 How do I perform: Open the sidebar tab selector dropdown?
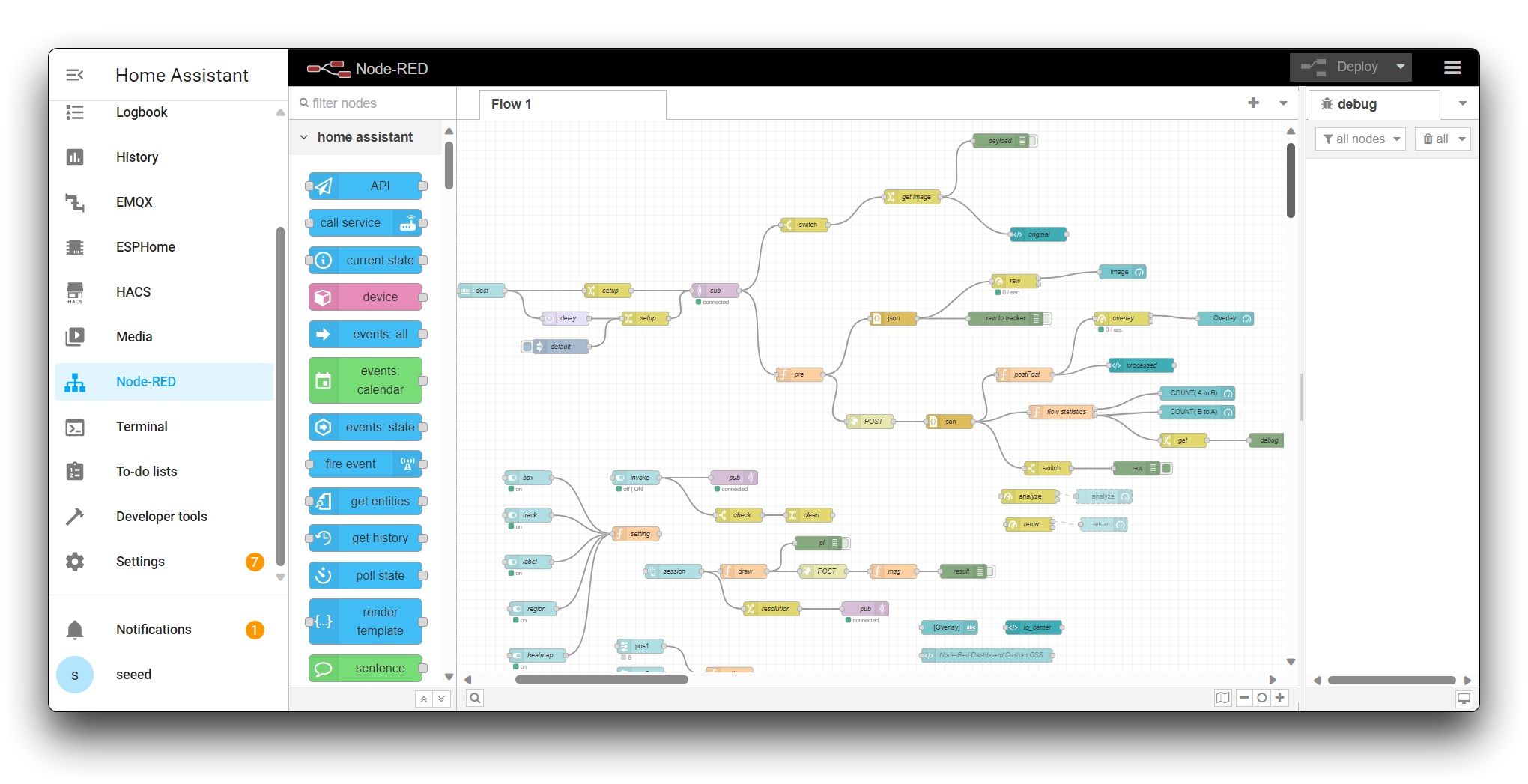(x=1463, y=103)
